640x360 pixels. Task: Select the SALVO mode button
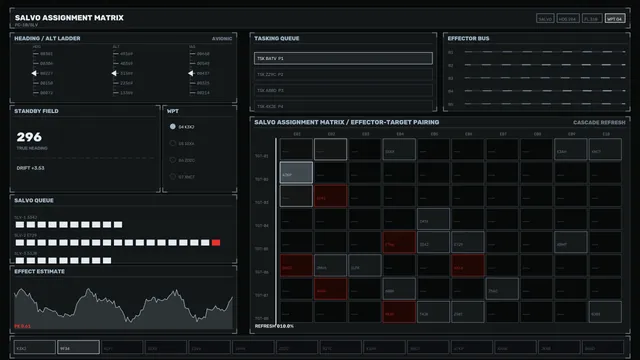coord(545,19)
